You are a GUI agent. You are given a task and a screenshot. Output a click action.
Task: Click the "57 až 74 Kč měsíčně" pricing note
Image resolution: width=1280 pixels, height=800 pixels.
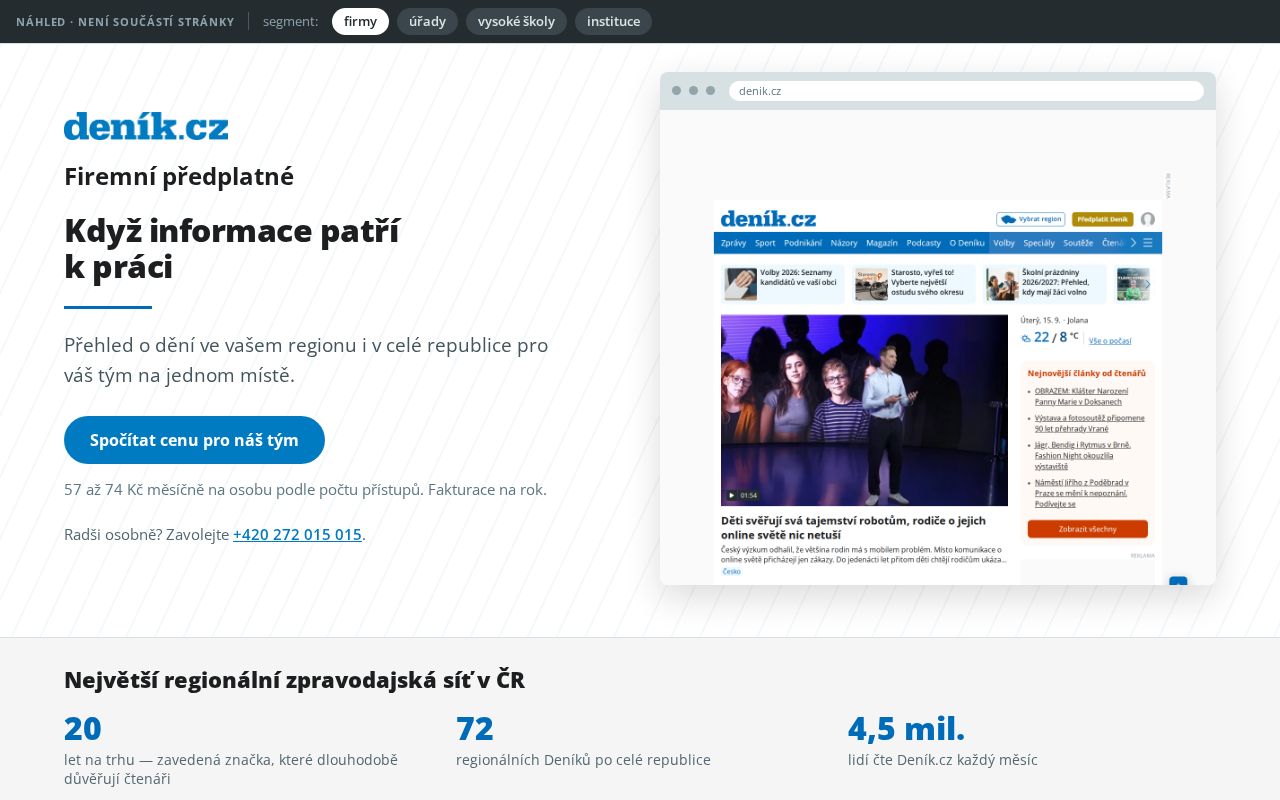[305, 490]
